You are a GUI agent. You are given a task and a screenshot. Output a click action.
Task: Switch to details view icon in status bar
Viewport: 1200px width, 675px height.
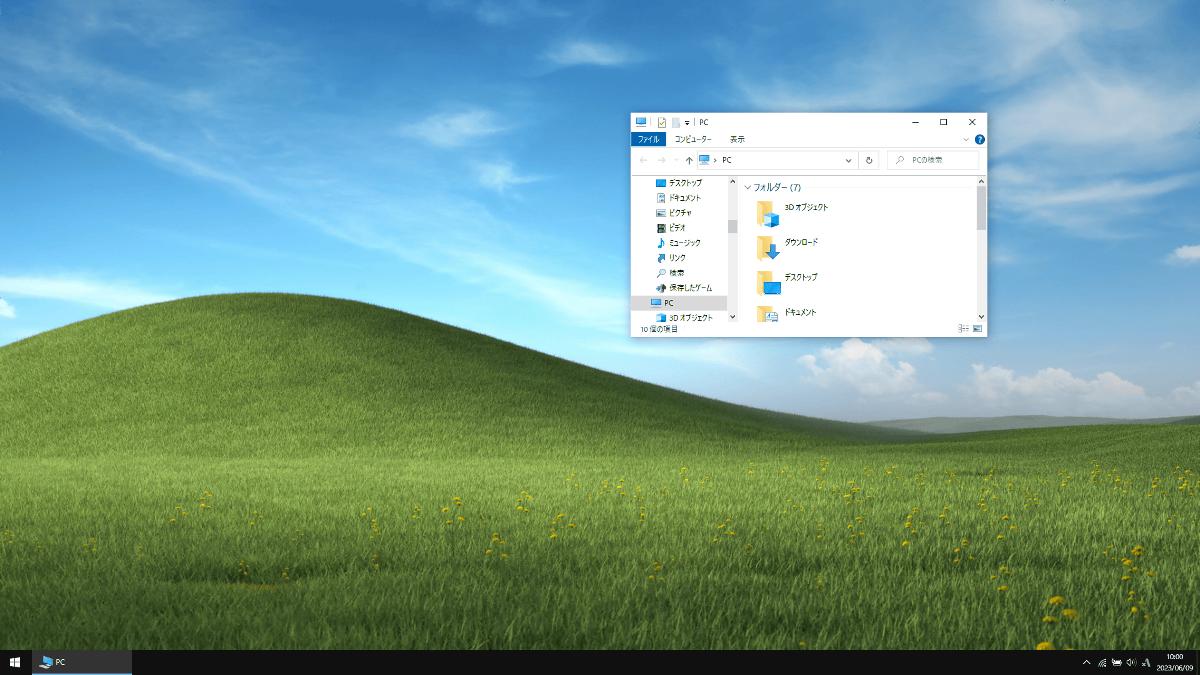964,329
